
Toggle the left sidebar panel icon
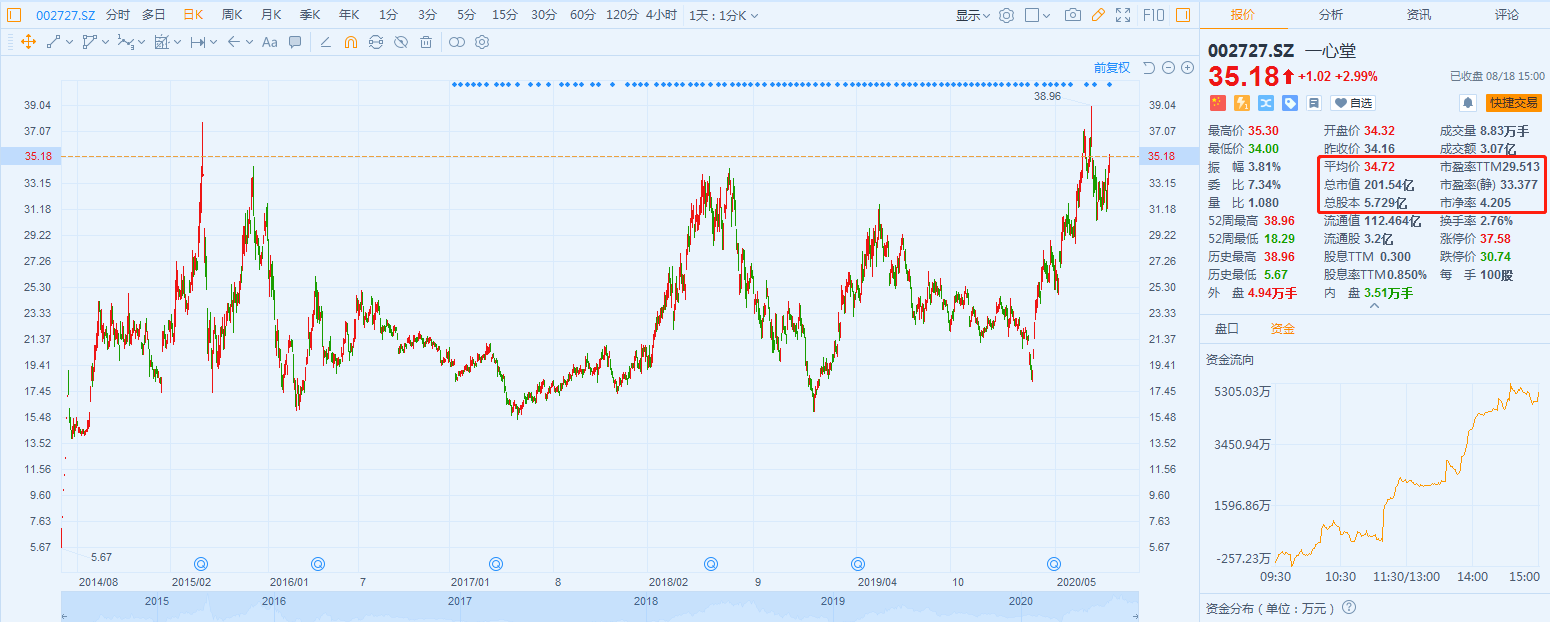pyautogui.click(x=14, y=15)
